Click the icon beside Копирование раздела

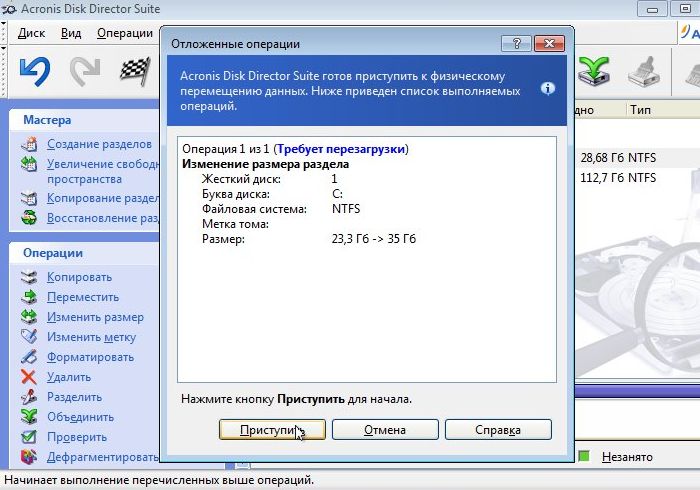point(29,198)
